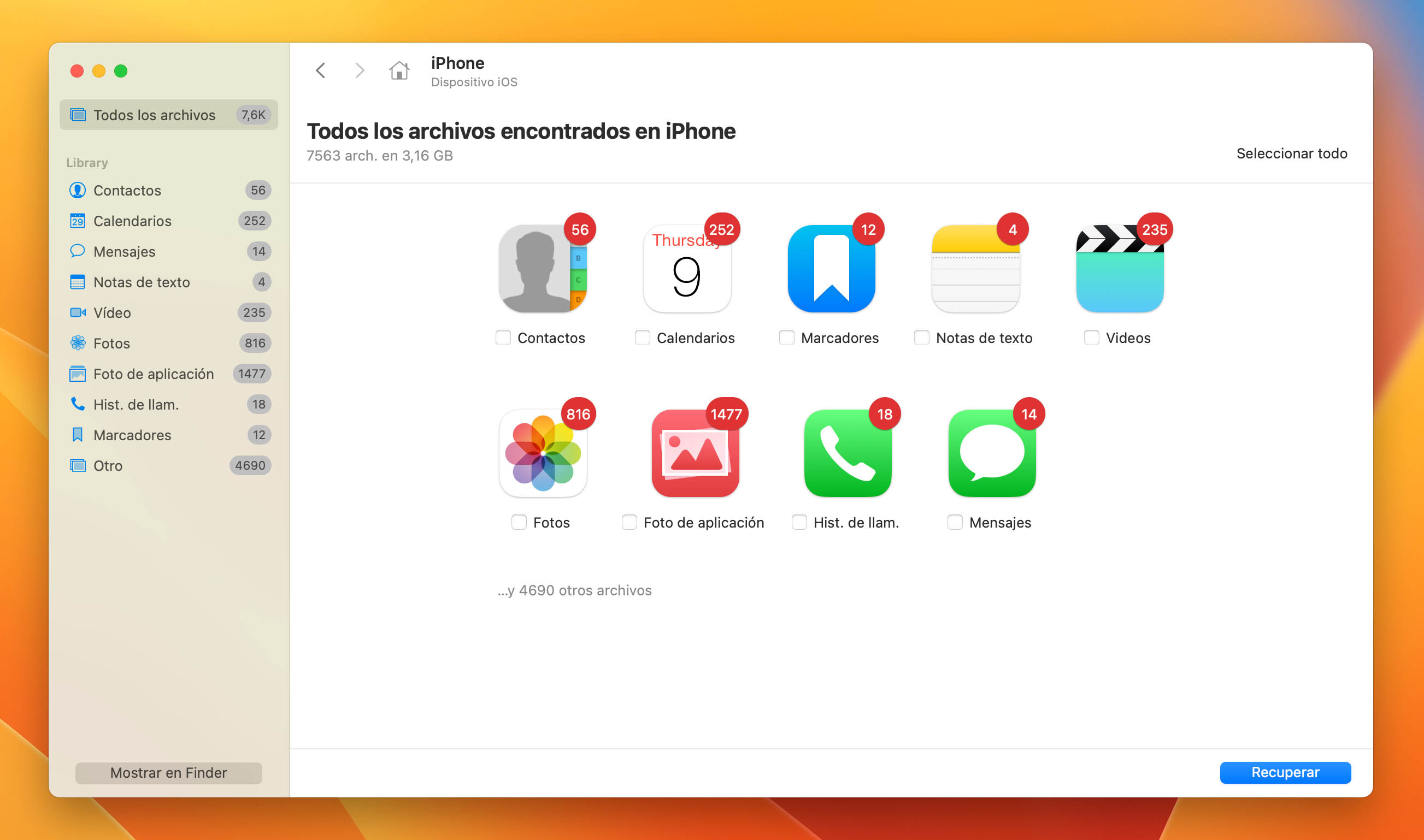Click the 1477 badge on Foto de aplicación
Viewport: 1424px width, 840px height.
coord(726,415)
